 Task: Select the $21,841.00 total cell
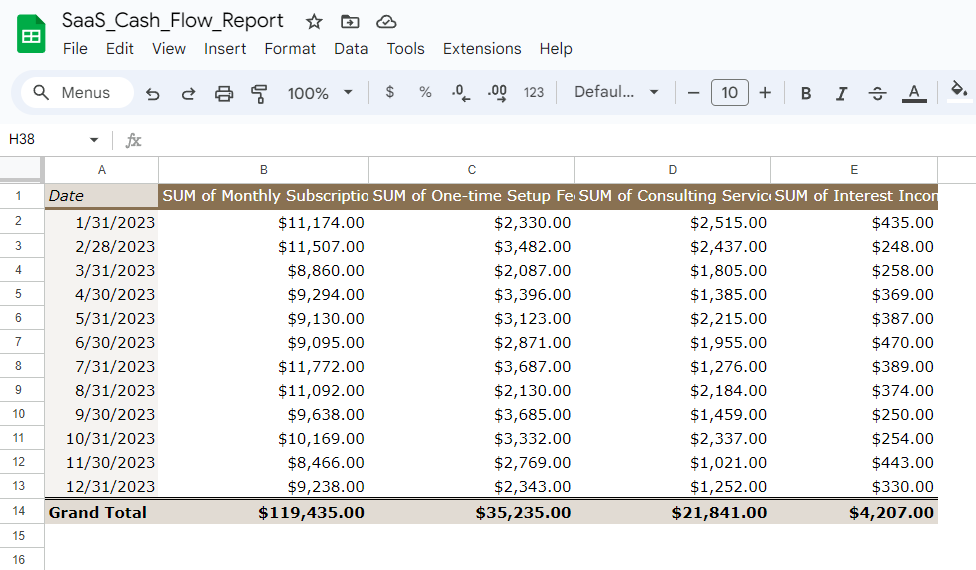click(672, 512)
